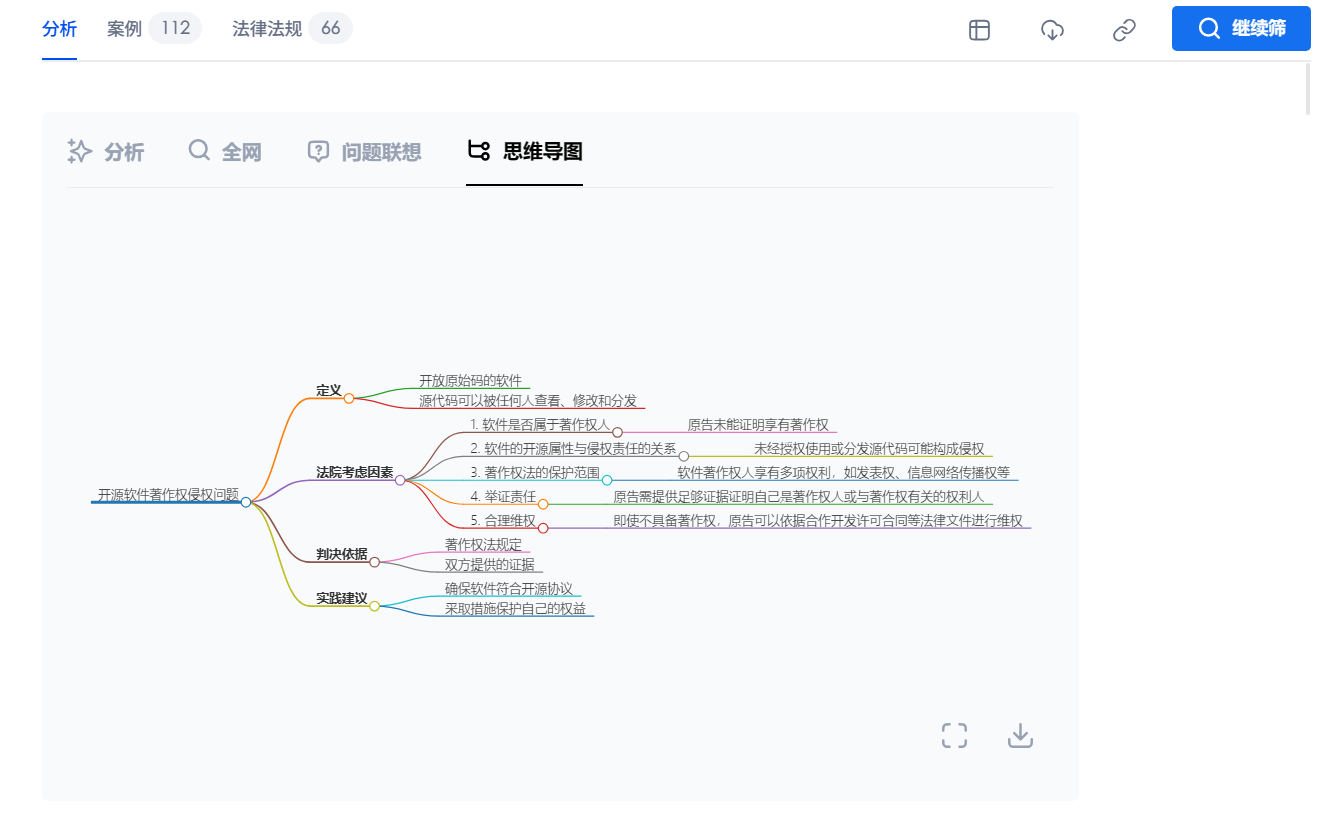Click the cloud download icon in the header
The width and height of the screenshot is (1319, 839).
coord(1052,30)
